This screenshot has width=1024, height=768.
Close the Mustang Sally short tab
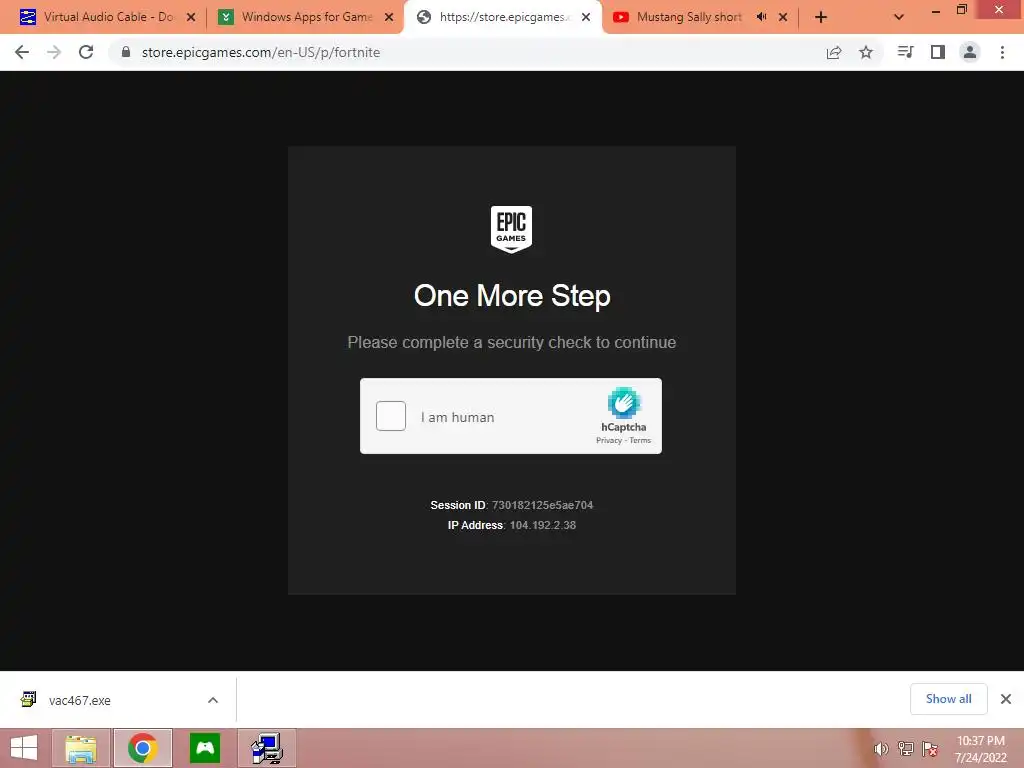click(783, 17)
